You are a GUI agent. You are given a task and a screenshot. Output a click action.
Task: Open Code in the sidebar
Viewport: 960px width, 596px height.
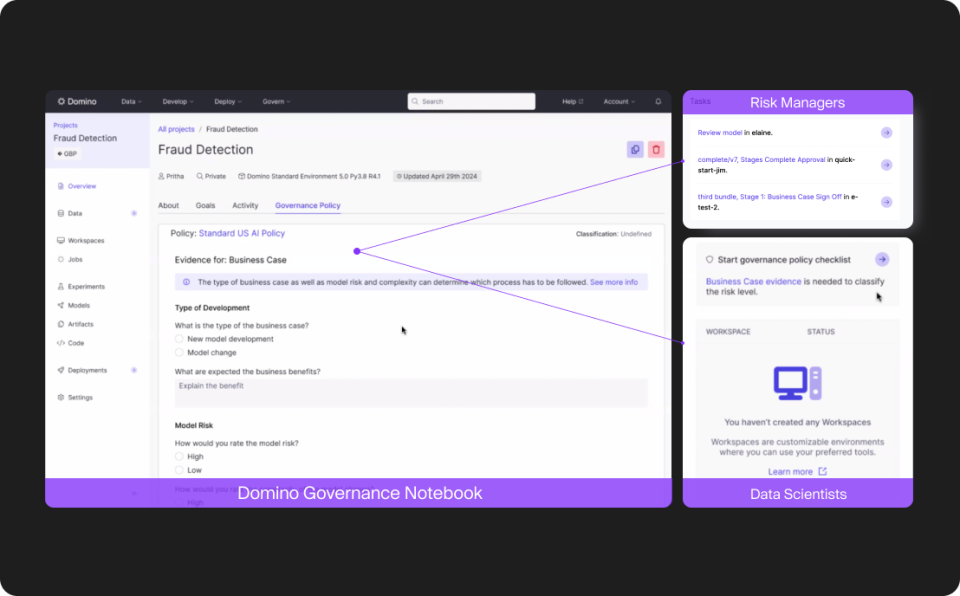[x=70, y=344]
